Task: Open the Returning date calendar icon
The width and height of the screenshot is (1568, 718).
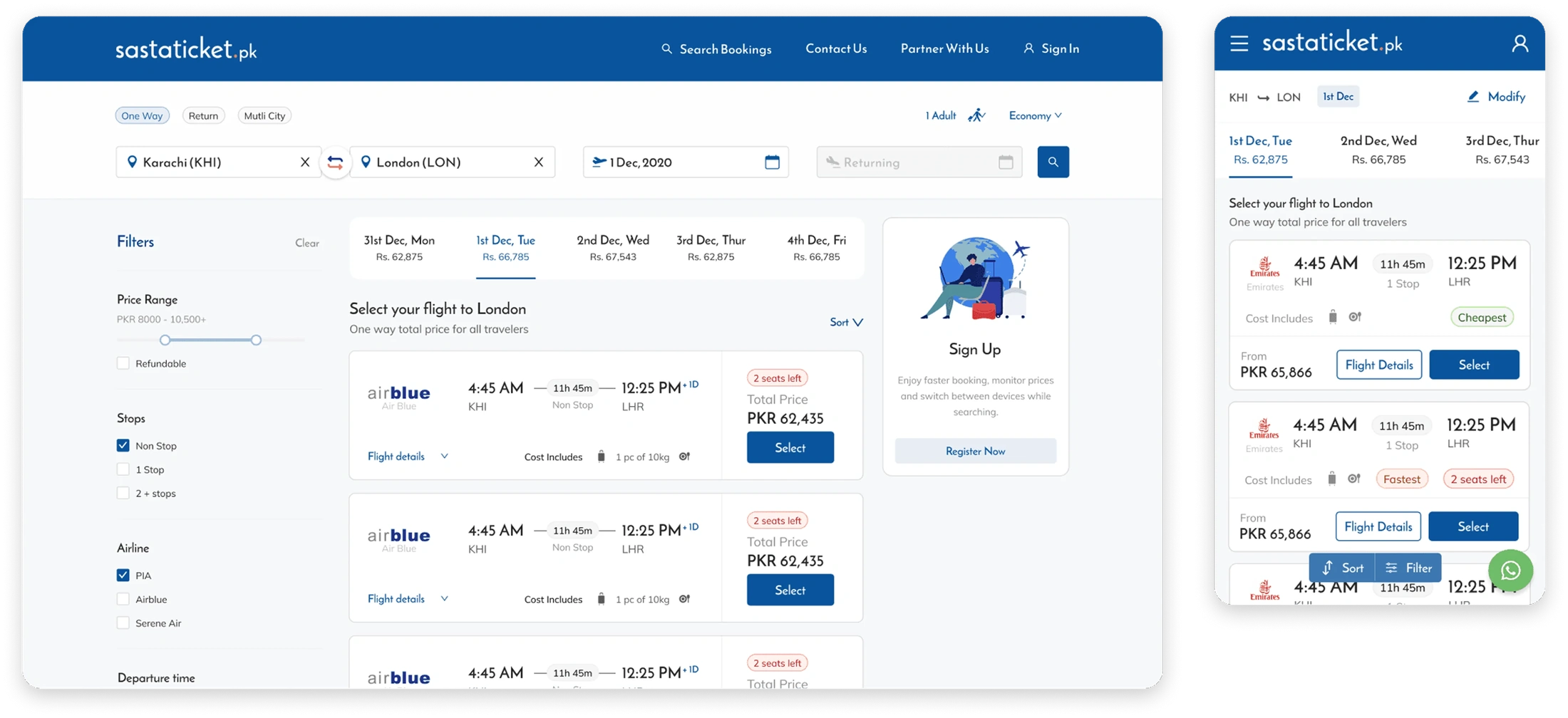Action: (x=1006, y=162)
